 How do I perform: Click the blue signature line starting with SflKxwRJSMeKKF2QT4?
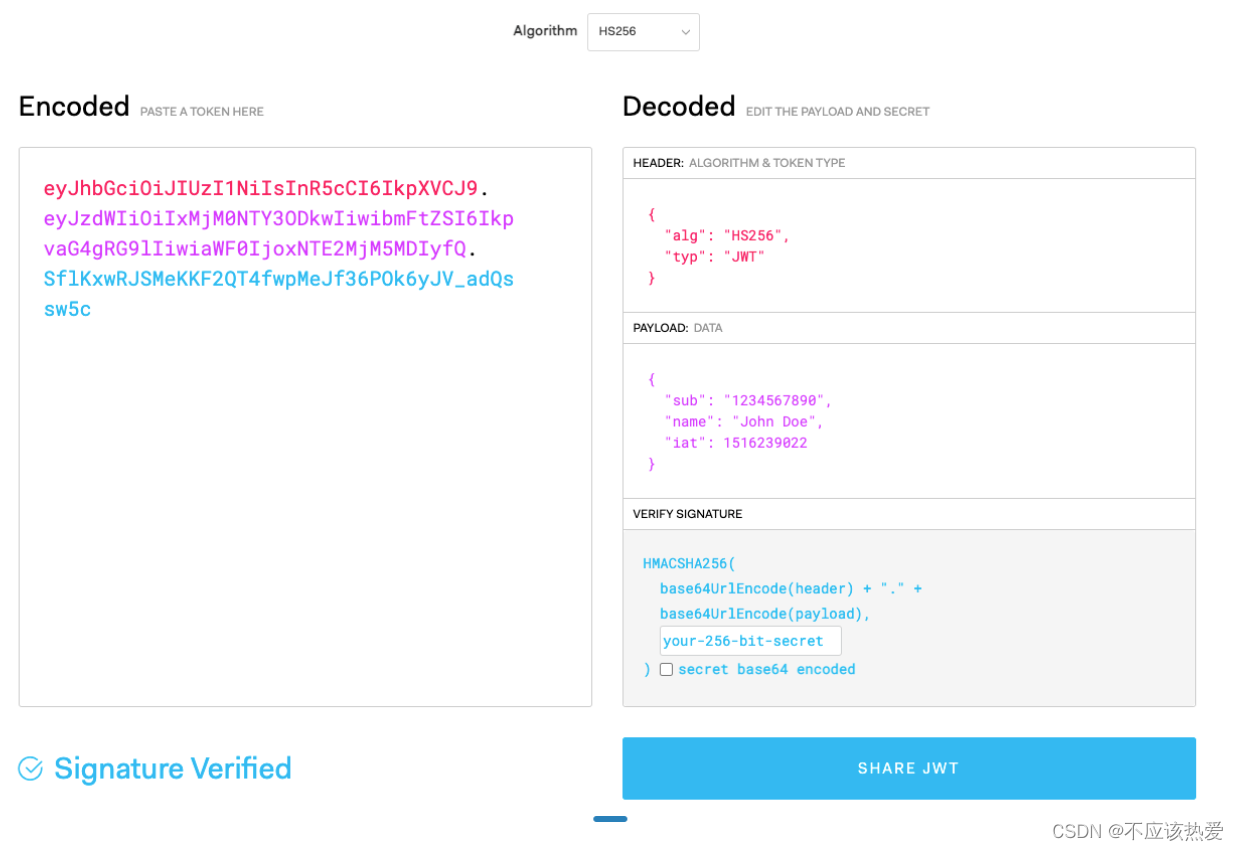(279, 279)
